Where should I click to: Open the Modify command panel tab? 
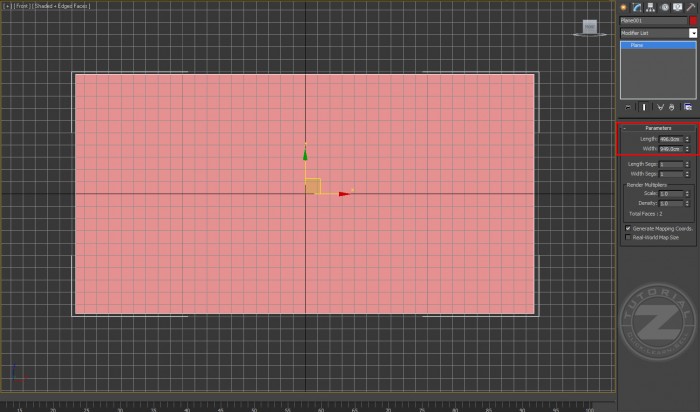[x=637, y=7]
